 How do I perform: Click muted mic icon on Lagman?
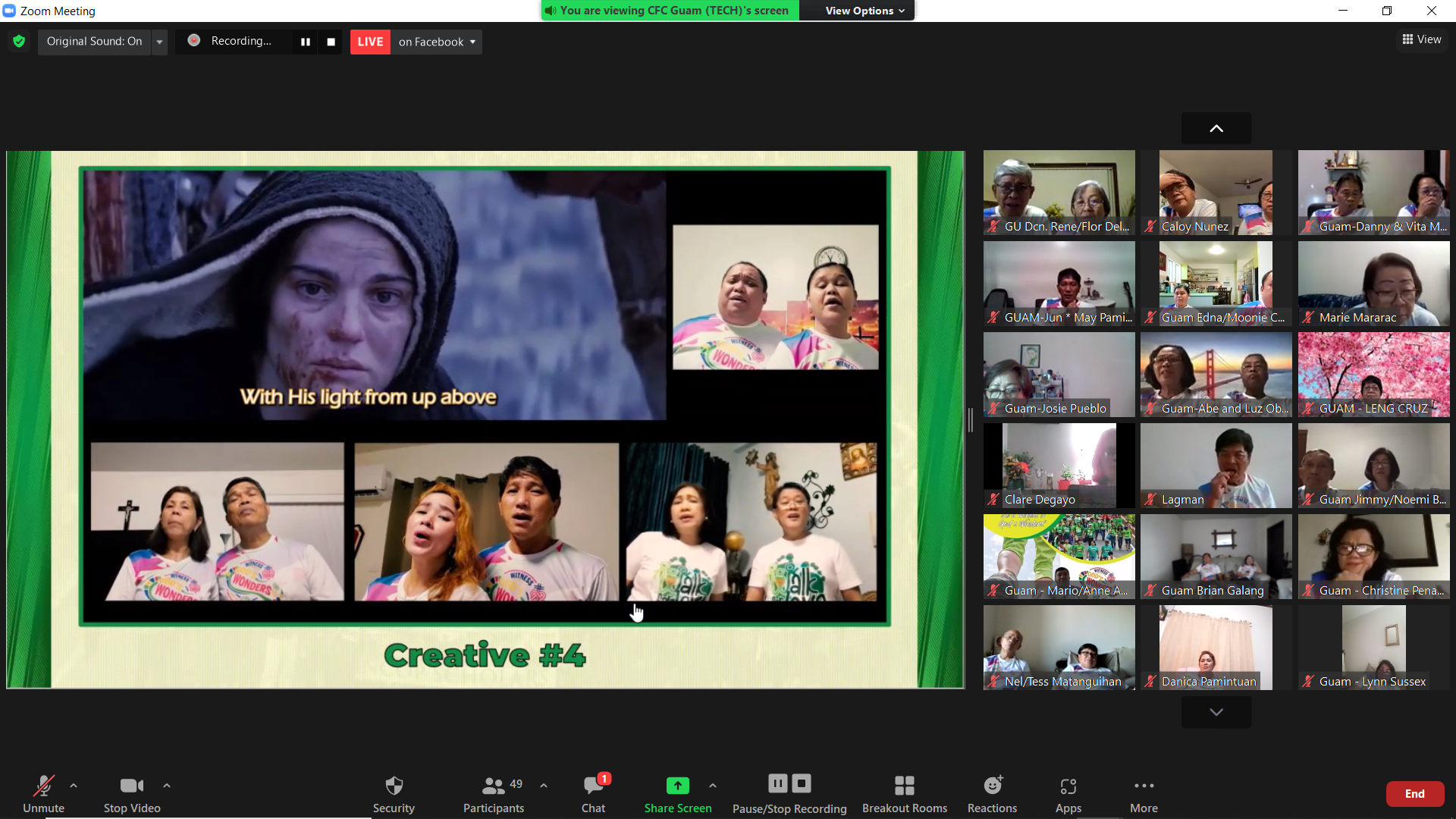click(x=1150, y=499)
